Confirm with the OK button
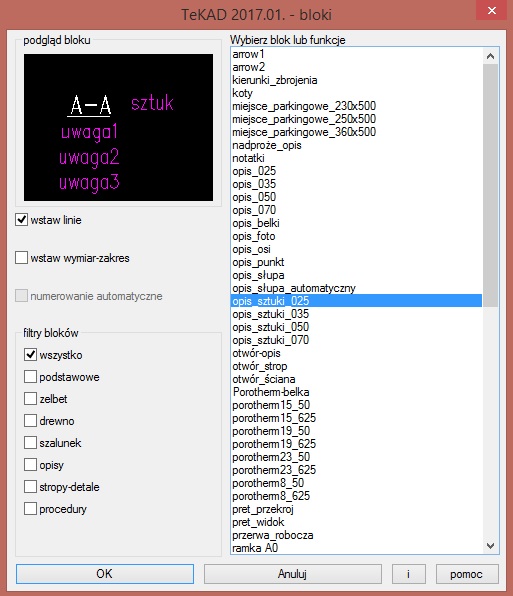Screen dimensions: 513x596 [x=105, y=574]
